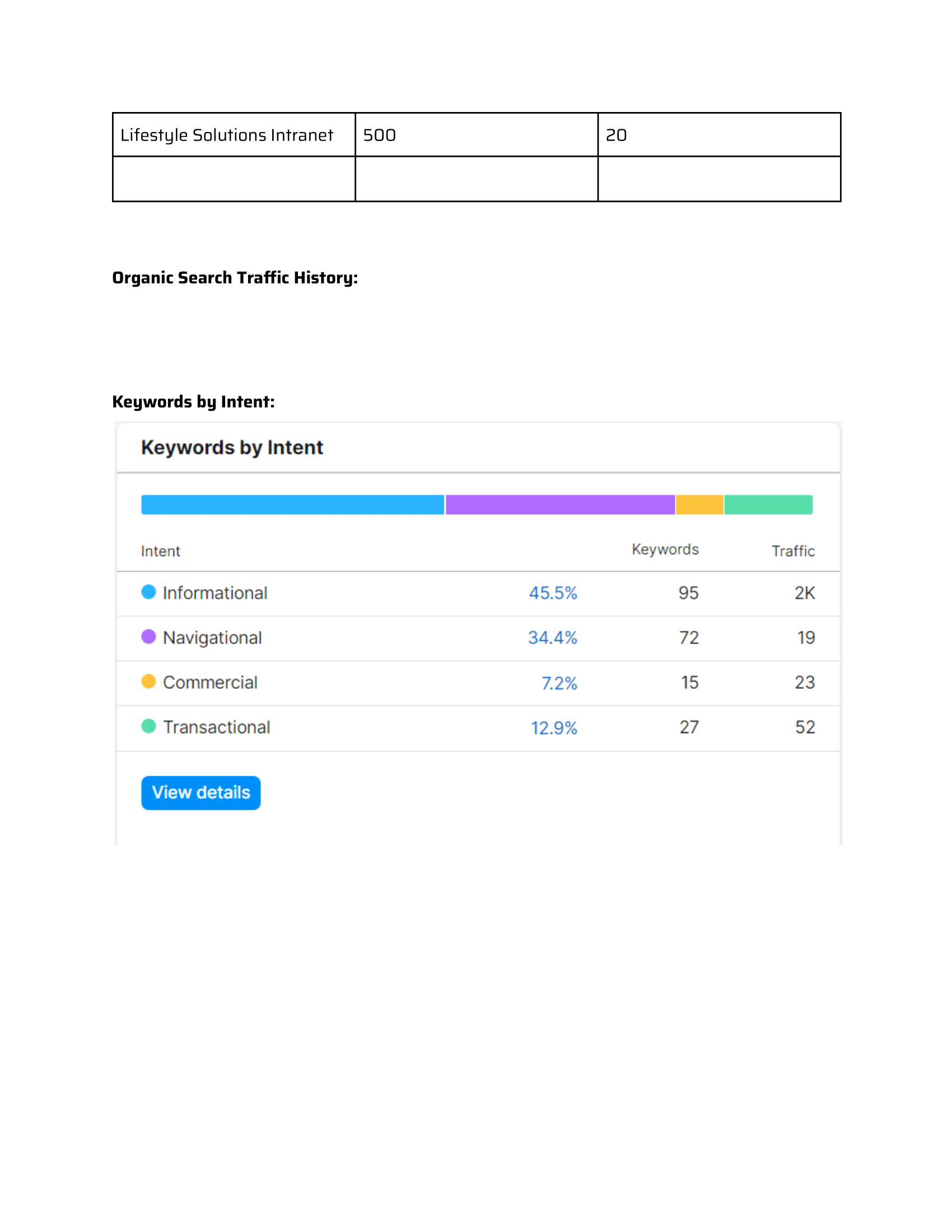Select the green Transactional bar segment

pyautogui.click(x=768, y=505)
